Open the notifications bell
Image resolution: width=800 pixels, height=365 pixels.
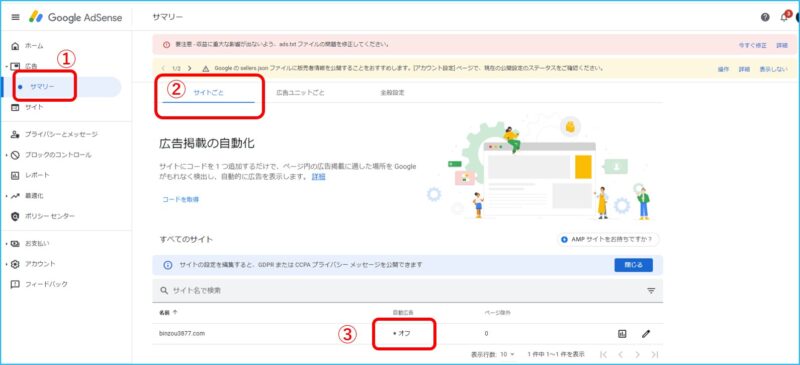785,17
